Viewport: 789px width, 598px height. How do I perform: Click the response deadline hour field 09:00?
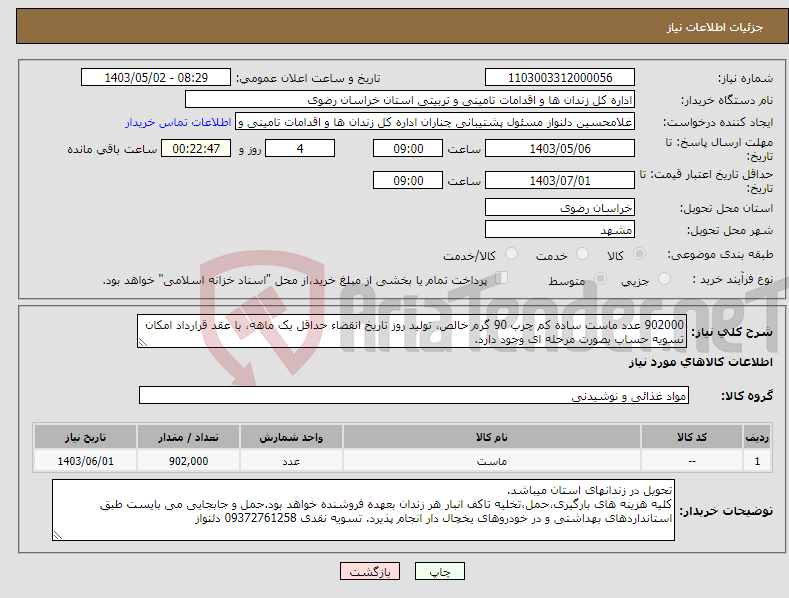408,148
